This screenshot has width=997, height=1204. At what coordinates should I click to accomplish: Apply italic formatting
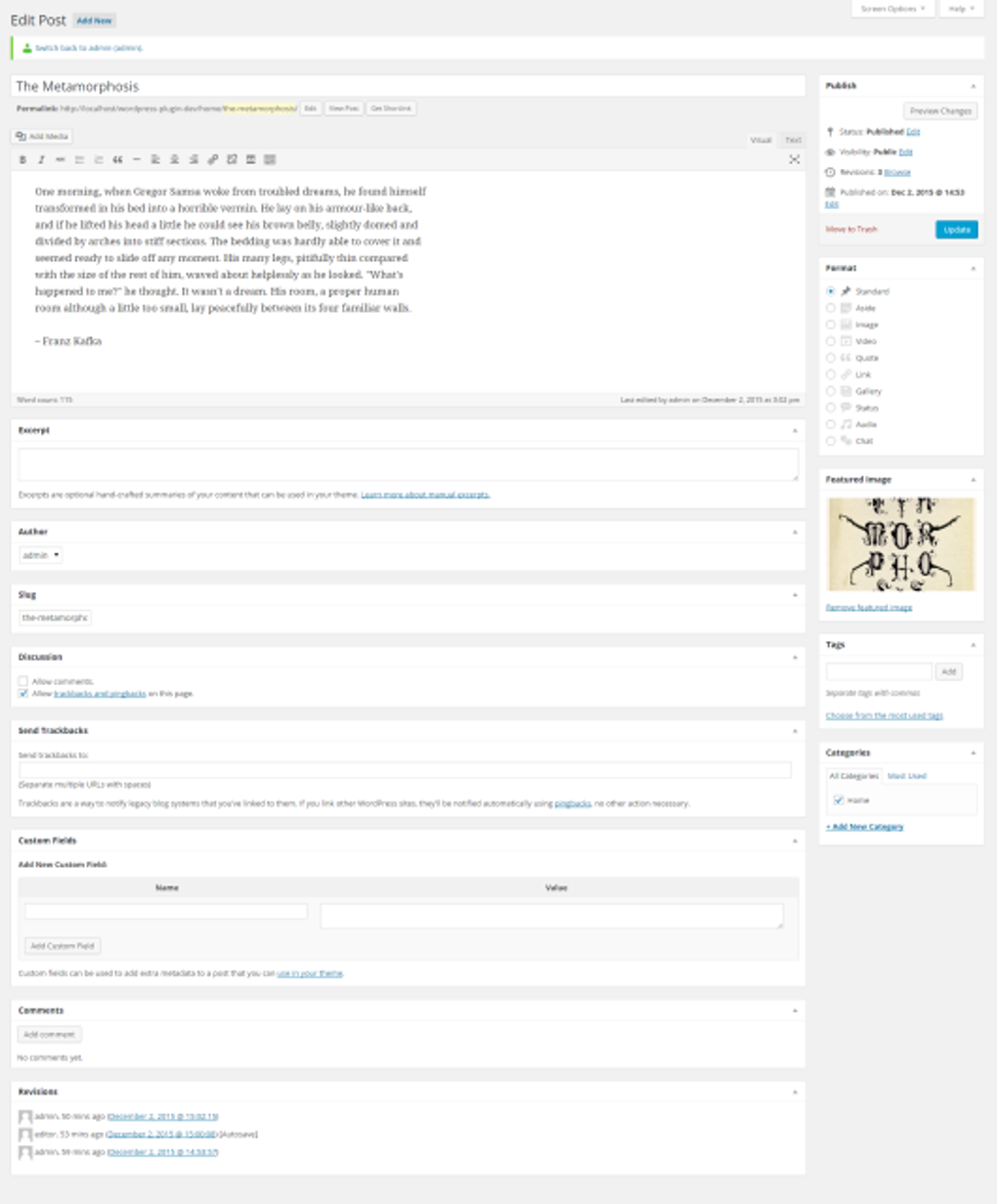click(x=40, y=159)
